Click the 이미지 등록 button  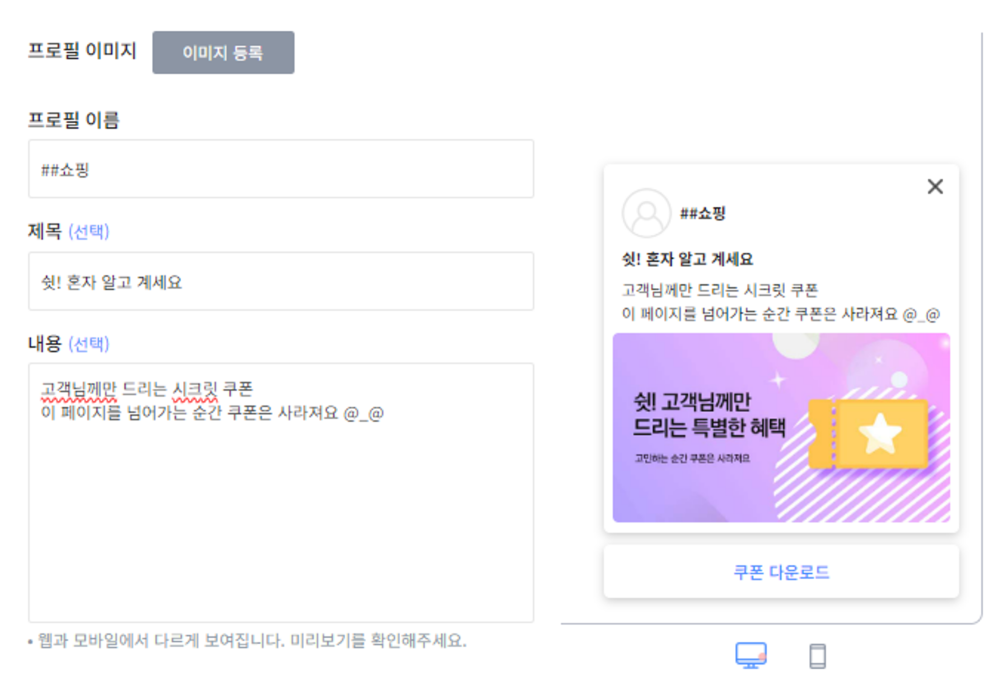pos(223,53)
